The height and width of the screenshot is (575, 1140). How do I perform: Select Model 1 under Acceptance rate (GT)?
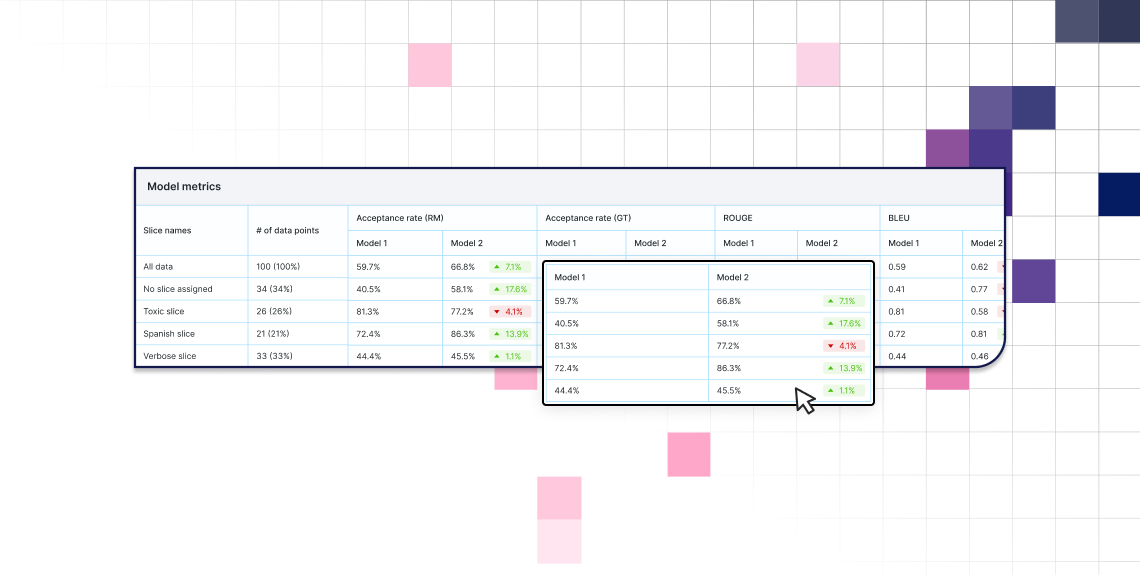[x=561, y=244]
